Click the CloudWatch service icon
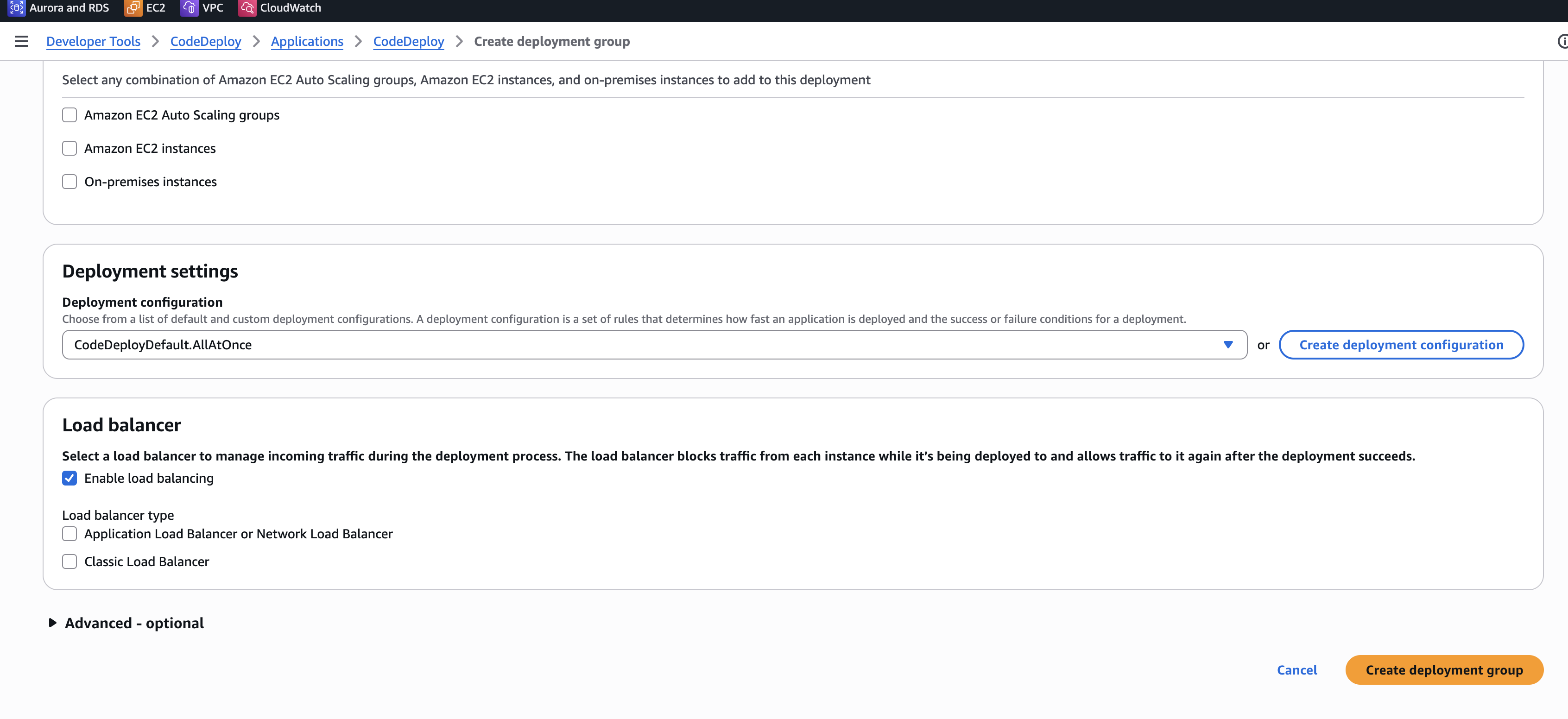 point(247,8)
